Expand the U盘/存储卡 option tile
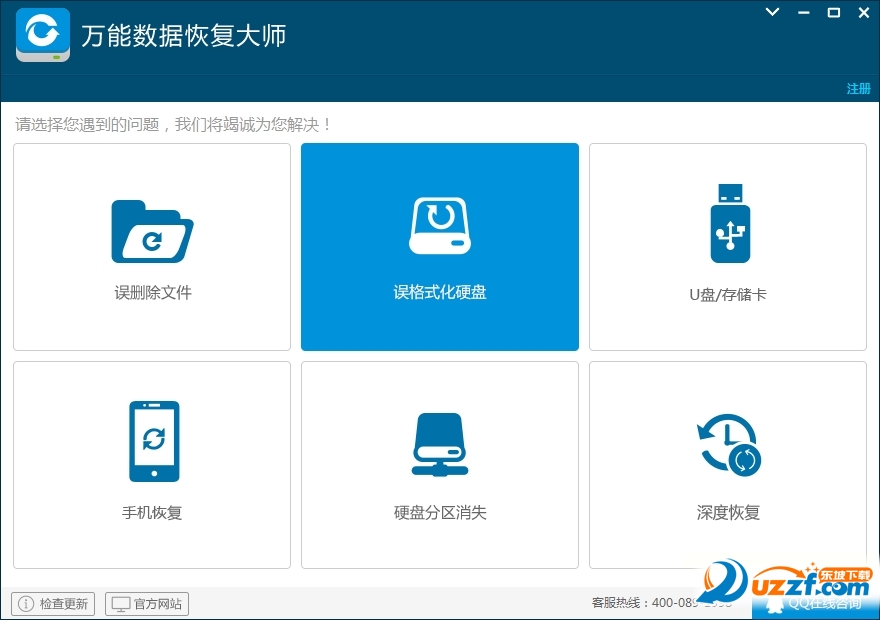880x620 pixels. coord(728,246)
